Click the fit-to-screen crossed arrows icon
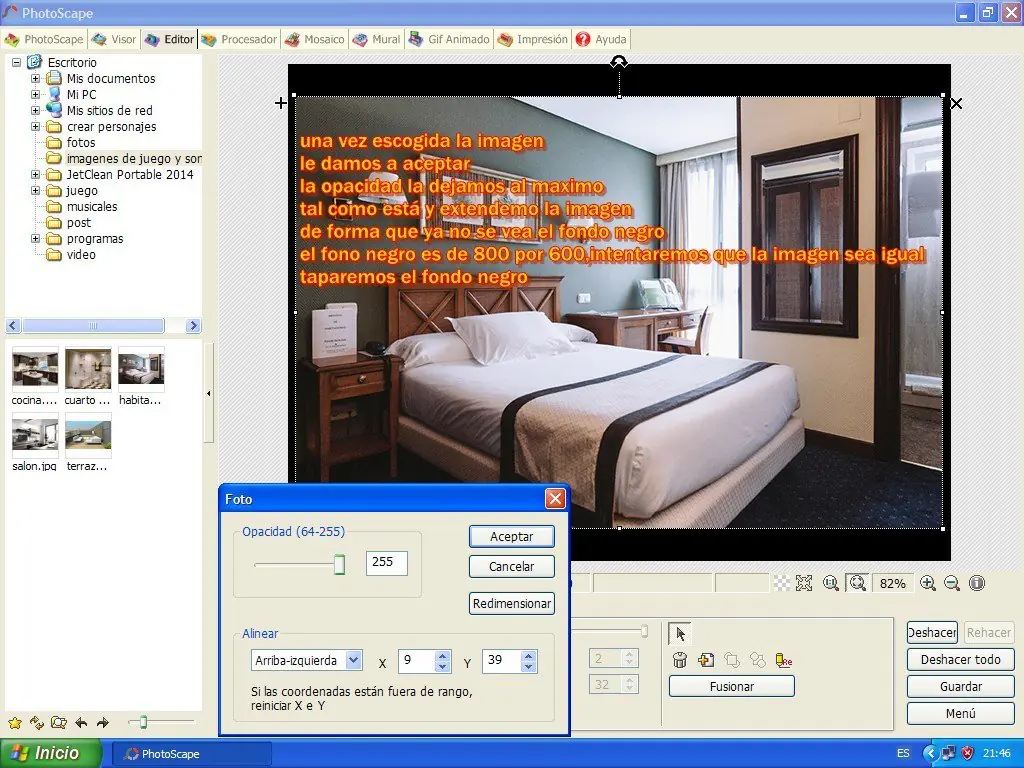 (804, 583)
